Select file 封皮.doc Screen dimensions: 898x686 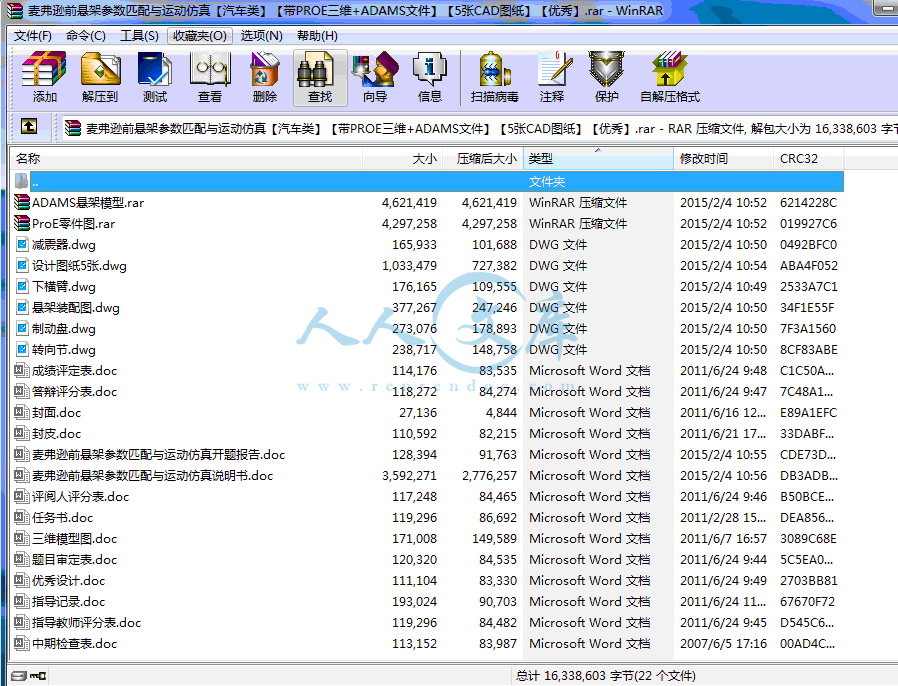[57, 433]
